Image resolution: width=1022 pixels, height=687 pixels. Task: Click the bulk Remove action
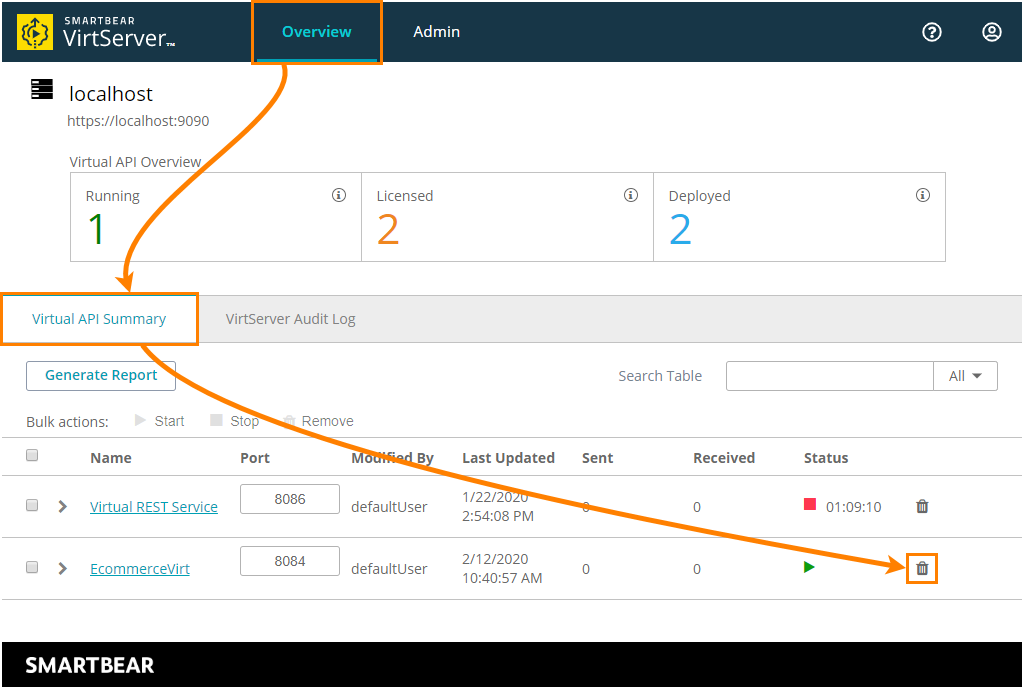318,421
